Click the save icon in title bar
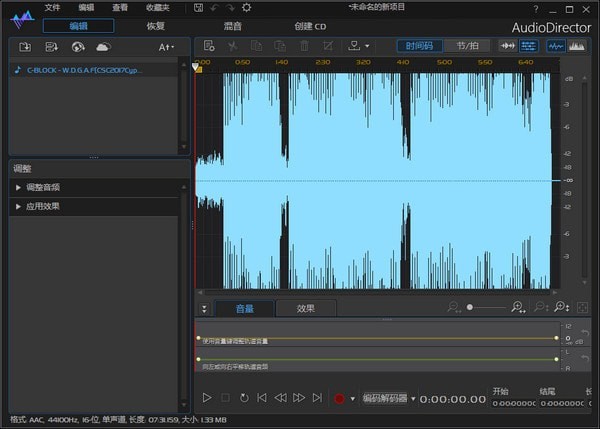600x429 pixels. point(199,8)
